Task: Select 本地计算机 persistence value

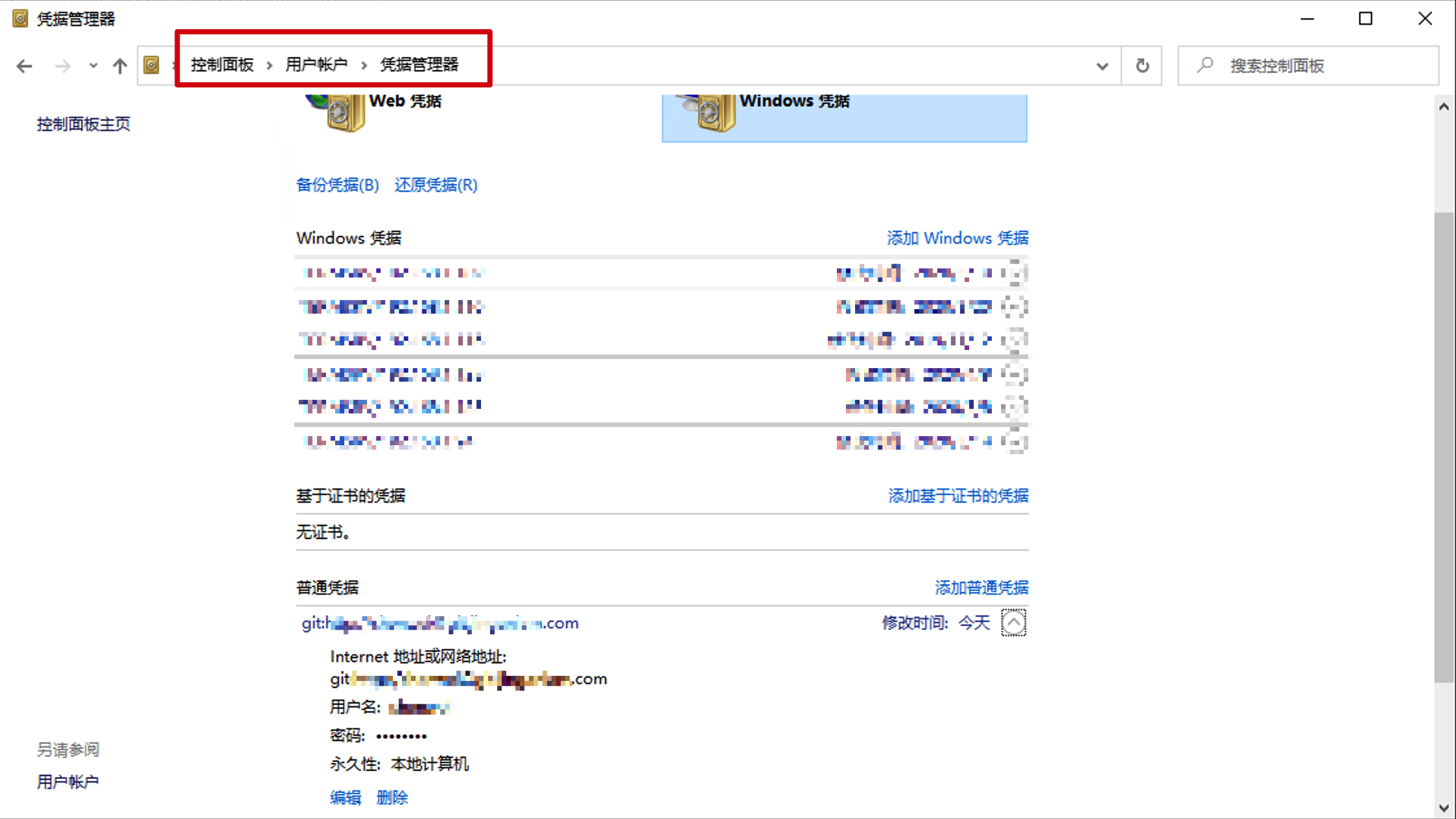Action: click(x=429, y=765)
